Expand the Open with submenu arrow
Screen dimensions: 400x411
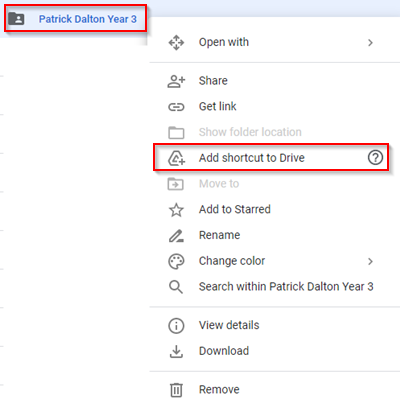pyautogui.click(x=370, y=43)
